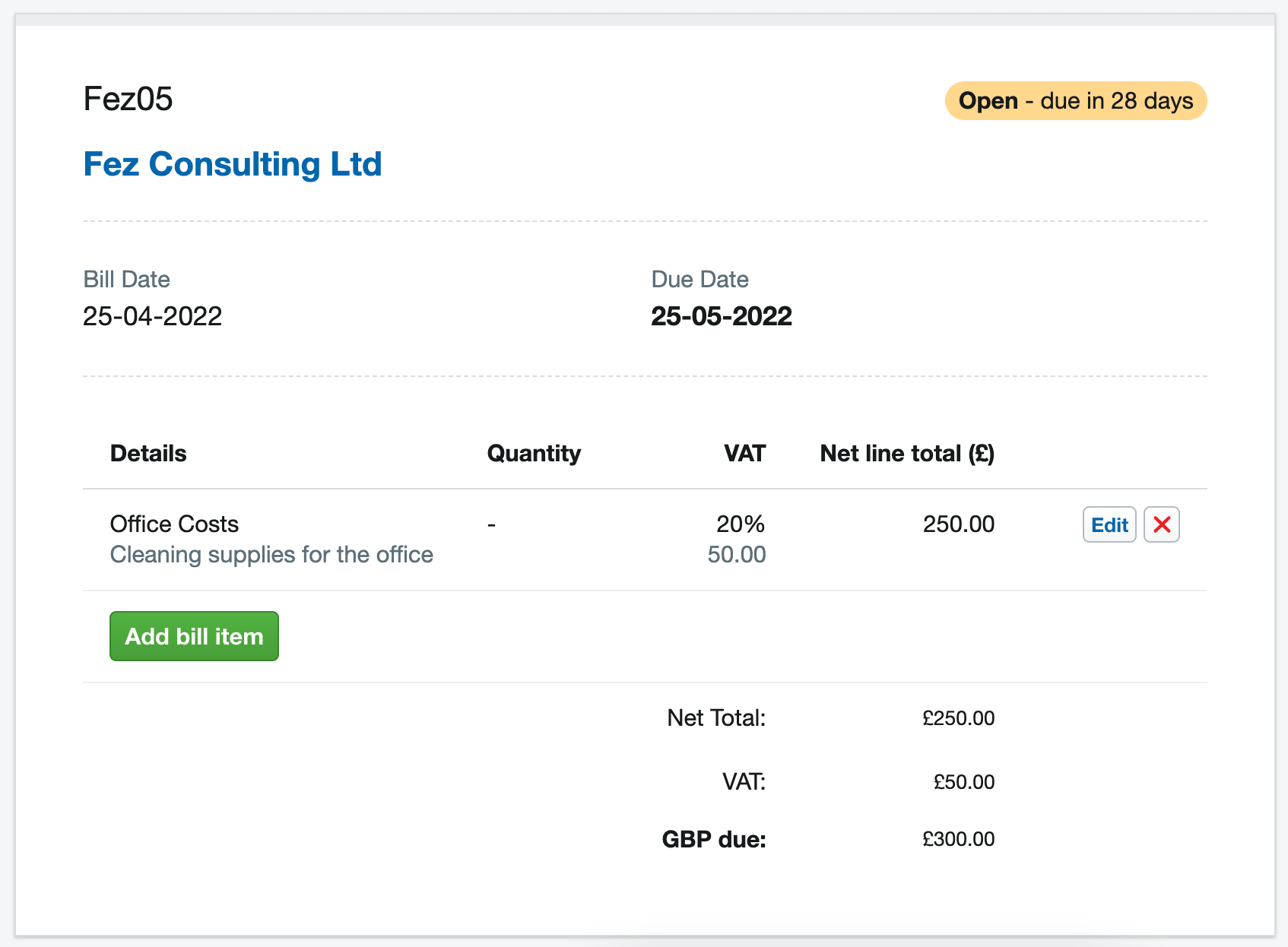Click the 250.00 net line amount
The width and height of the screenshot is (1288, 947).
coord(958,524)
